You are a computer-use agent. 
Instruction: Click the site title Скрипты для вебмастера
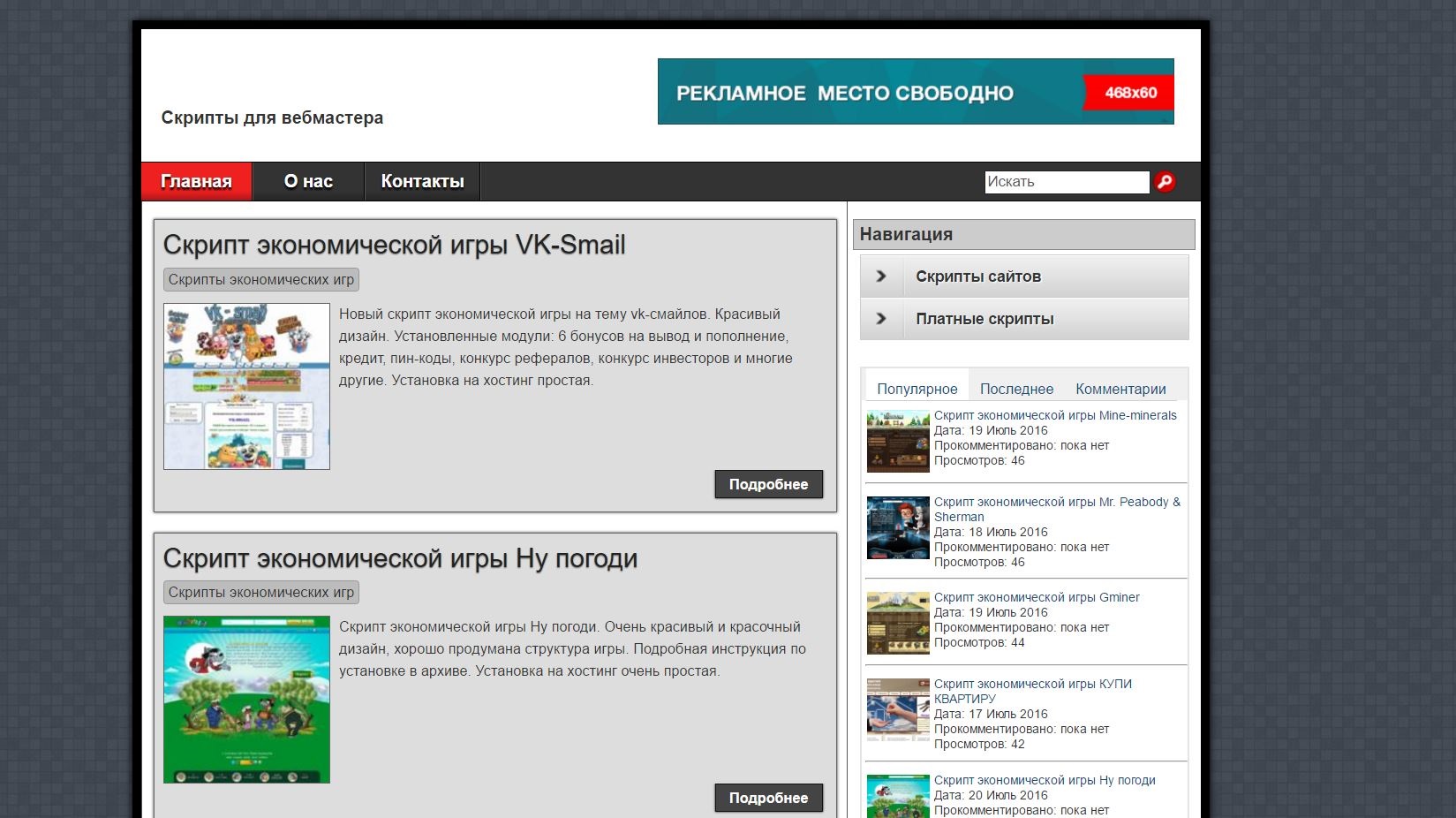coord(272,117)
